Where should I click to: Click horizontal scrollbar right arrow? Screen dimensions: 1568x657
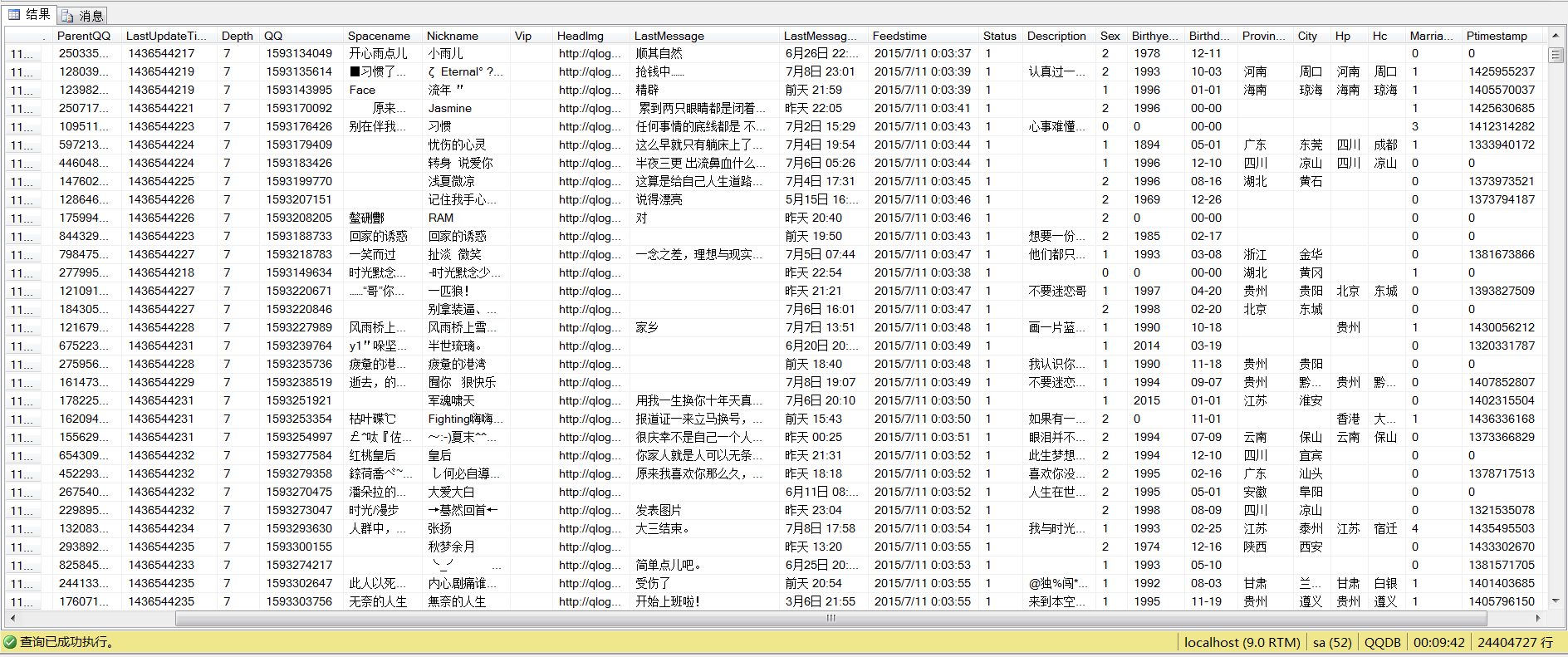coord(1539,619)
